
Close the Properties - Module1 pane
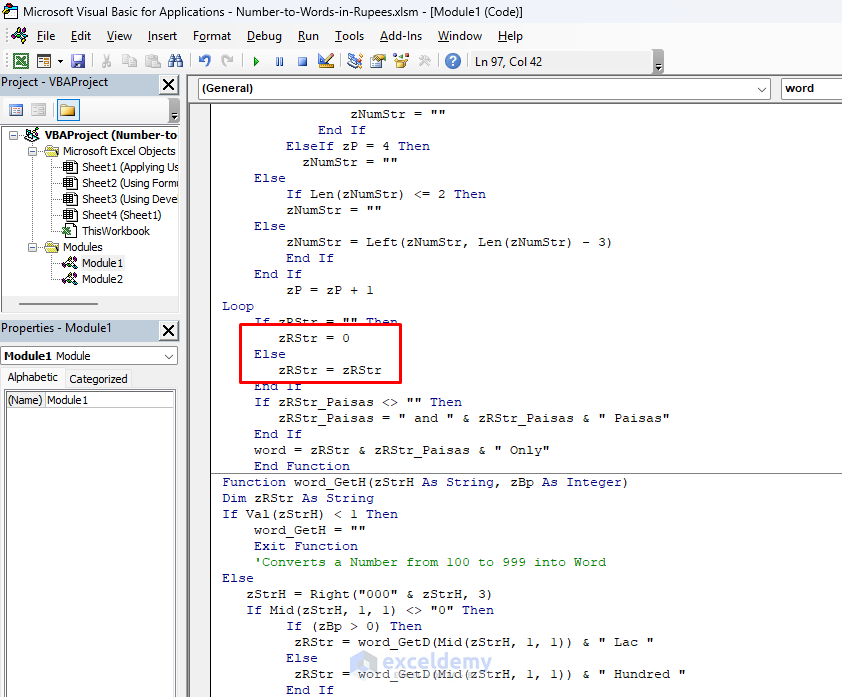(x=168, y=330)
